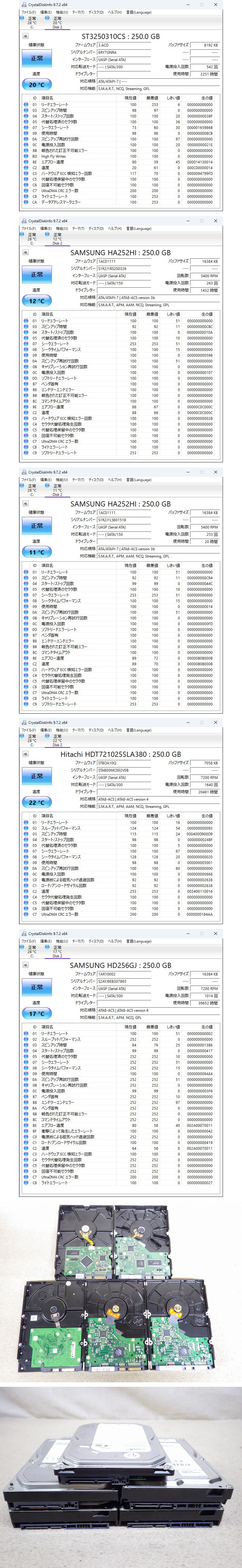Open ディスク(D) menu in Hitachi HDT721025SLA380 window

[96, 730]
